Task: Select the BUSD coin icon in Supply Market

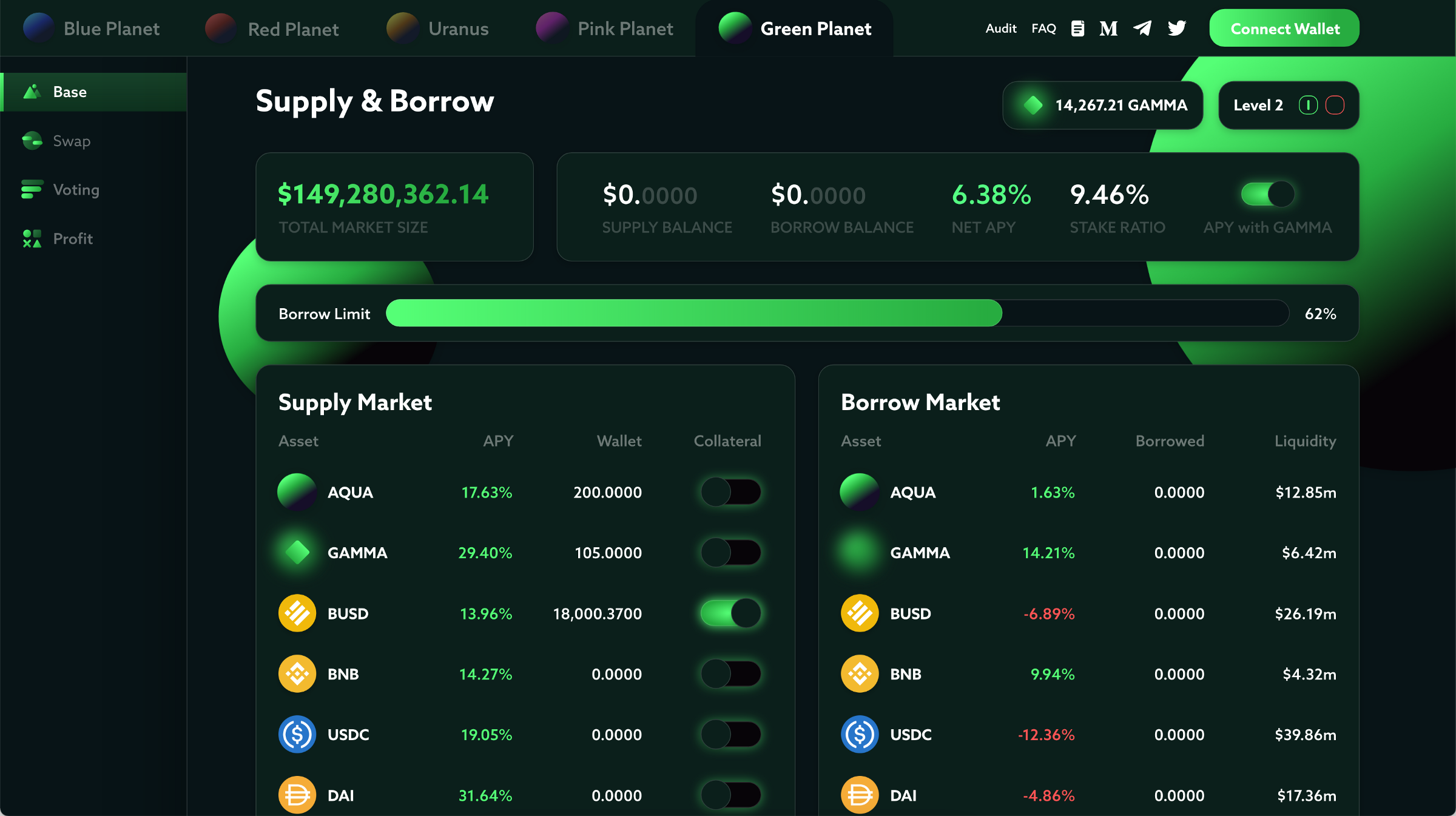Action: point(297,613)
